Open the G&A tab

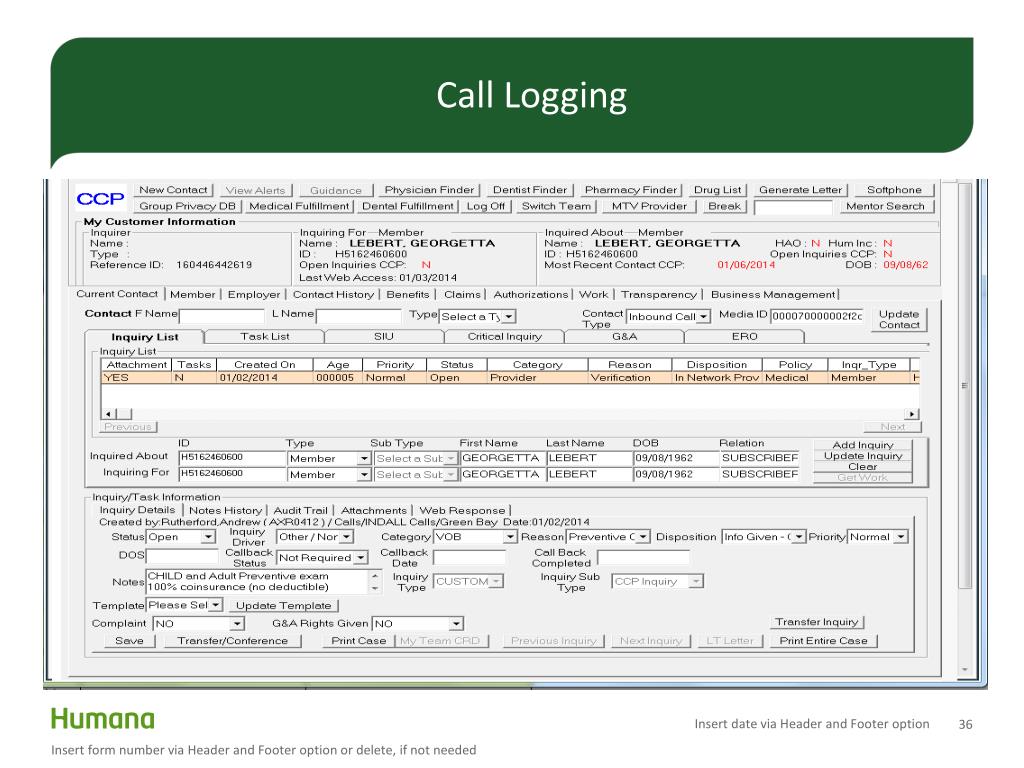pyautogui.click(x=624, y=336)
